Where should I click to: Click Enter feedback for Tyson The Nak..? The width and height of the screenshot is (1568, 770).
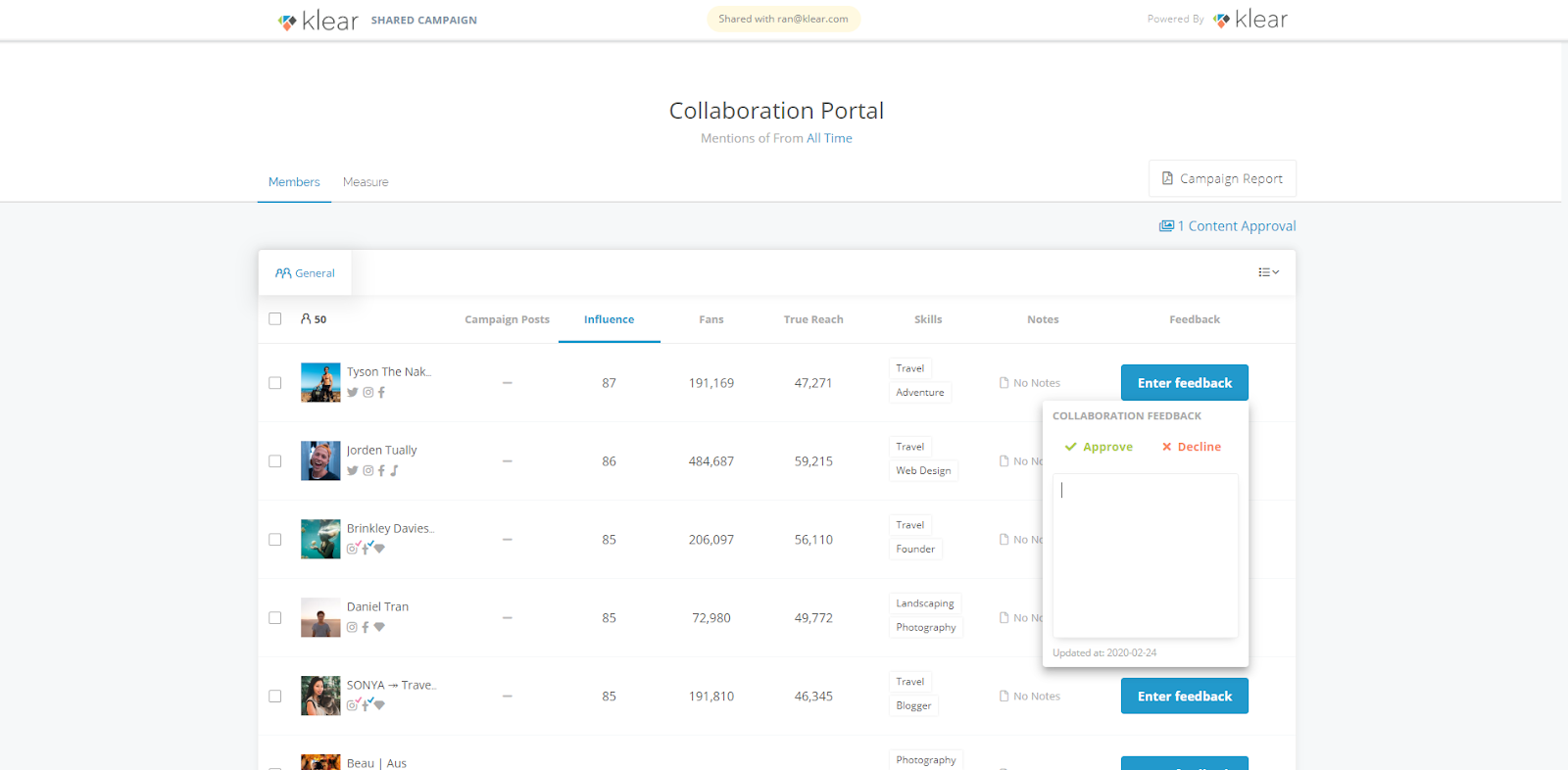click(x=1185, y=383)
